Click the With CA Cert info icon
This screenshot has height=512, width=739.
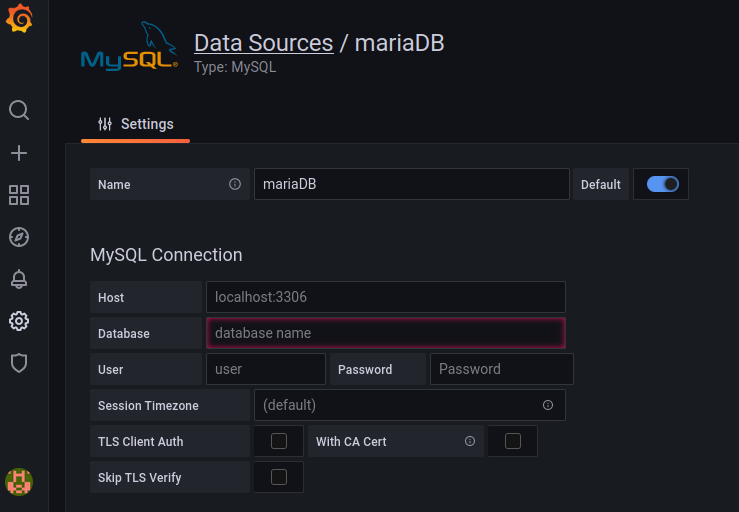(x=469, y=441)
